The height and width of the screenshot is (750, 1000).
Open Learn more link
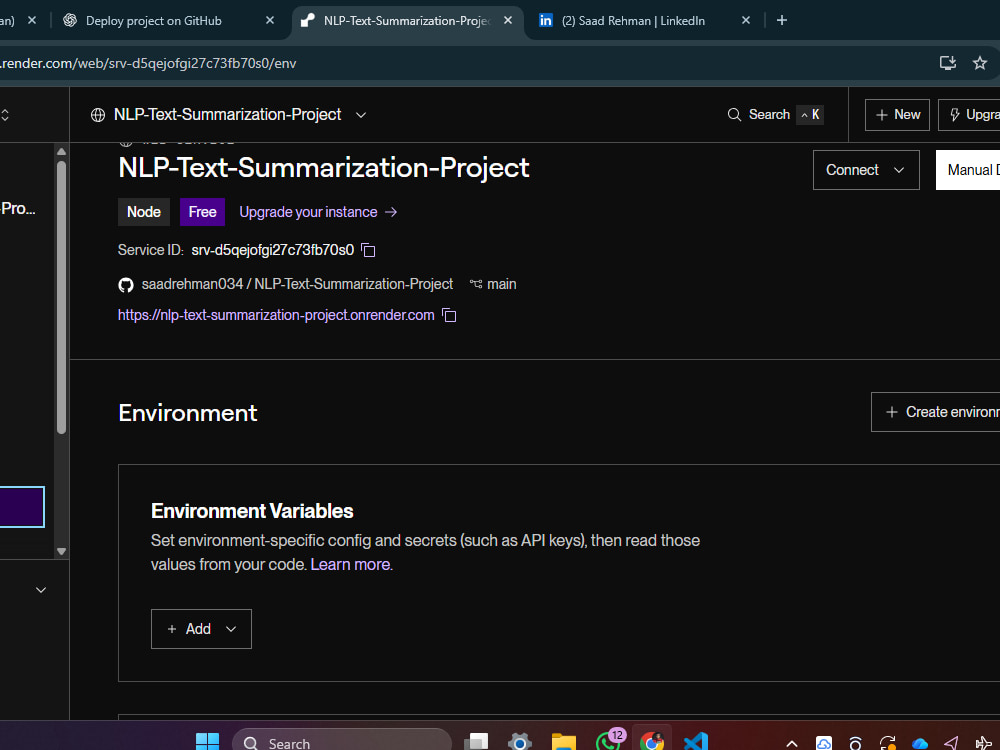[x=350, y=564]
